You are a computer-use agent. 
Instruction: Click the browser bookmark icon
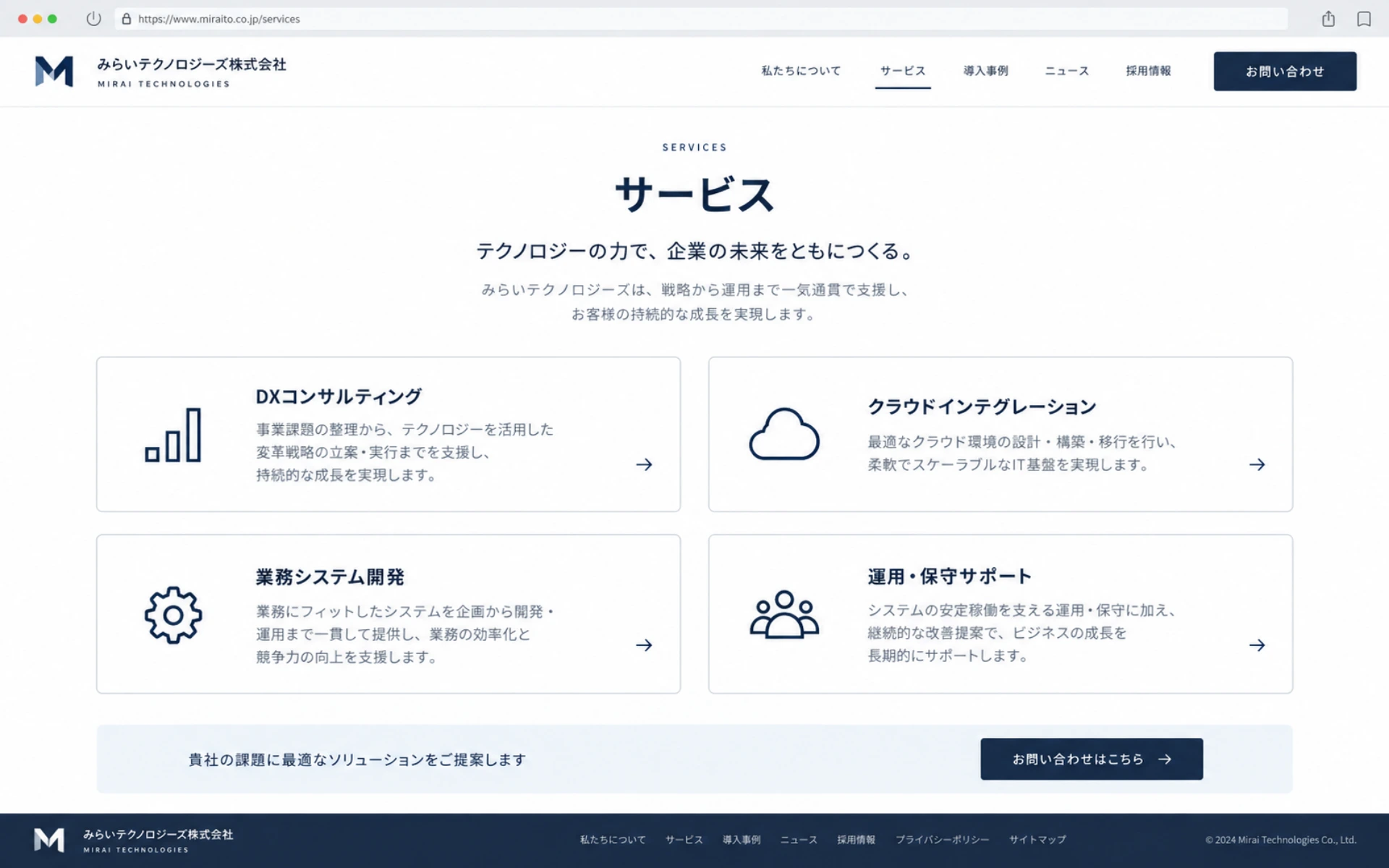1364,19
